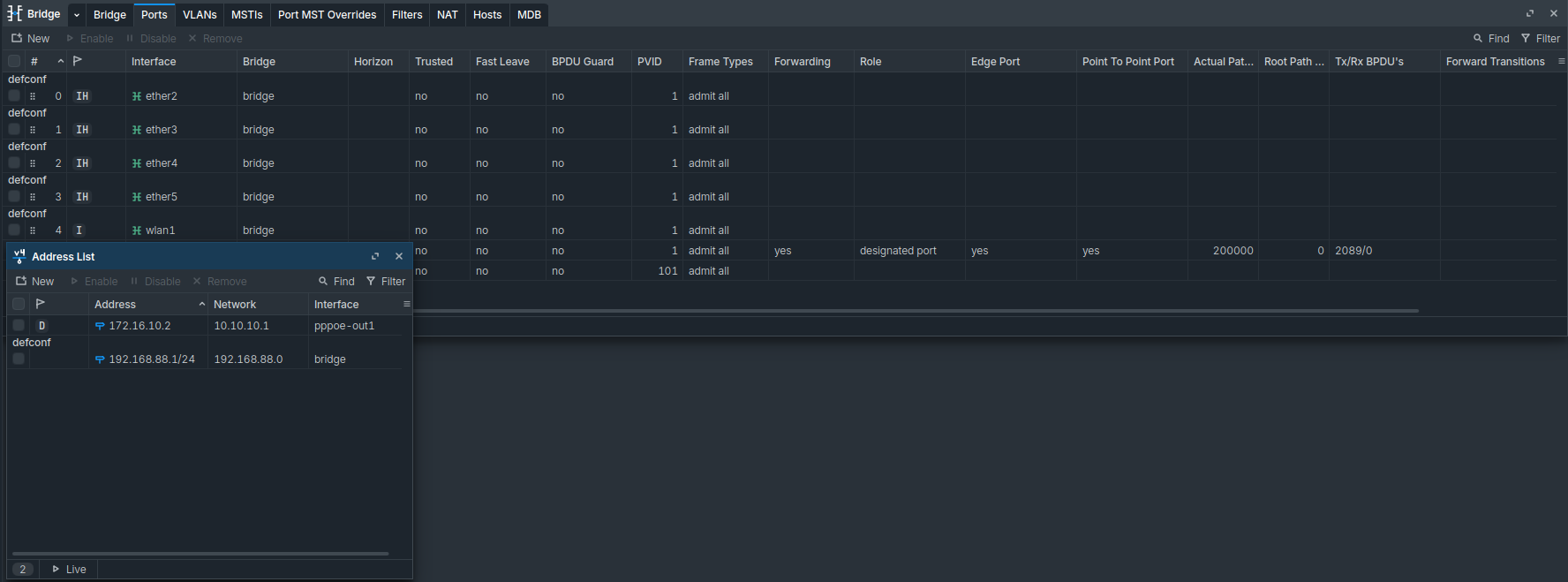Open Address List column chooser menu
This screenshot has height=582, width=1568.
click(x=406, y=304)
